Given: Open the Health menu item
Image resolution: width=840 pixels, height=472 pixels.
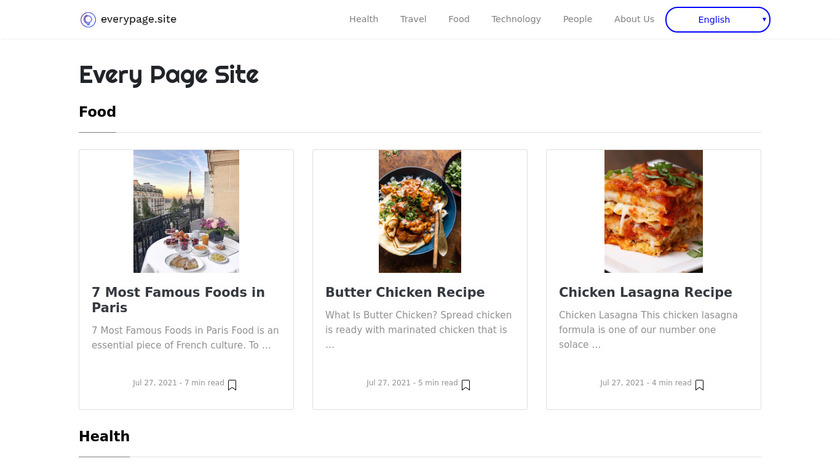Looking at the screenshot, I should point(363,19).
